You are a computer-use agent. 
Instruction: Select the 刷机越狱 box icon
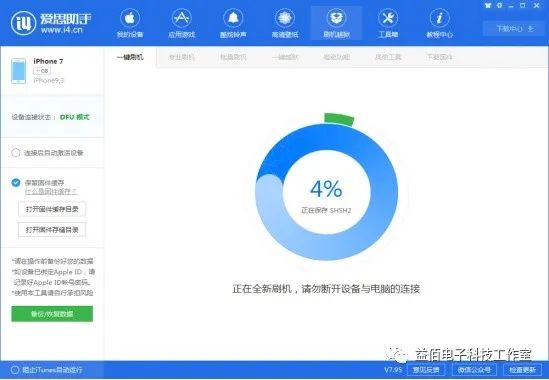point(336,18)
